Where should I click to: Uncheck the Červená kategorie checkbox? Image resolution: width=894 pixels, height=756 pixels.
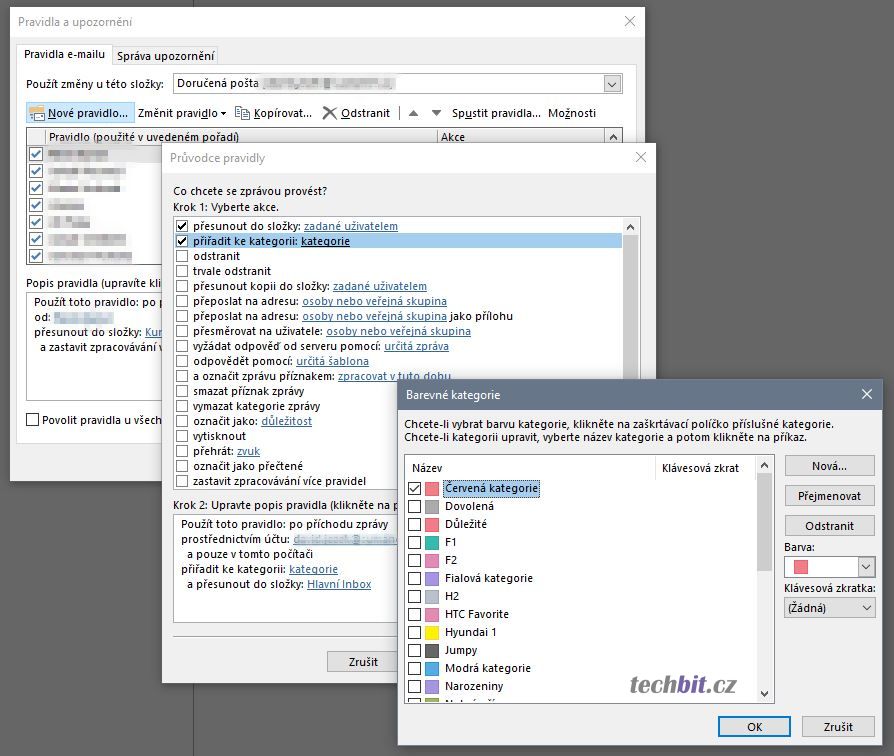click(415, 489)
